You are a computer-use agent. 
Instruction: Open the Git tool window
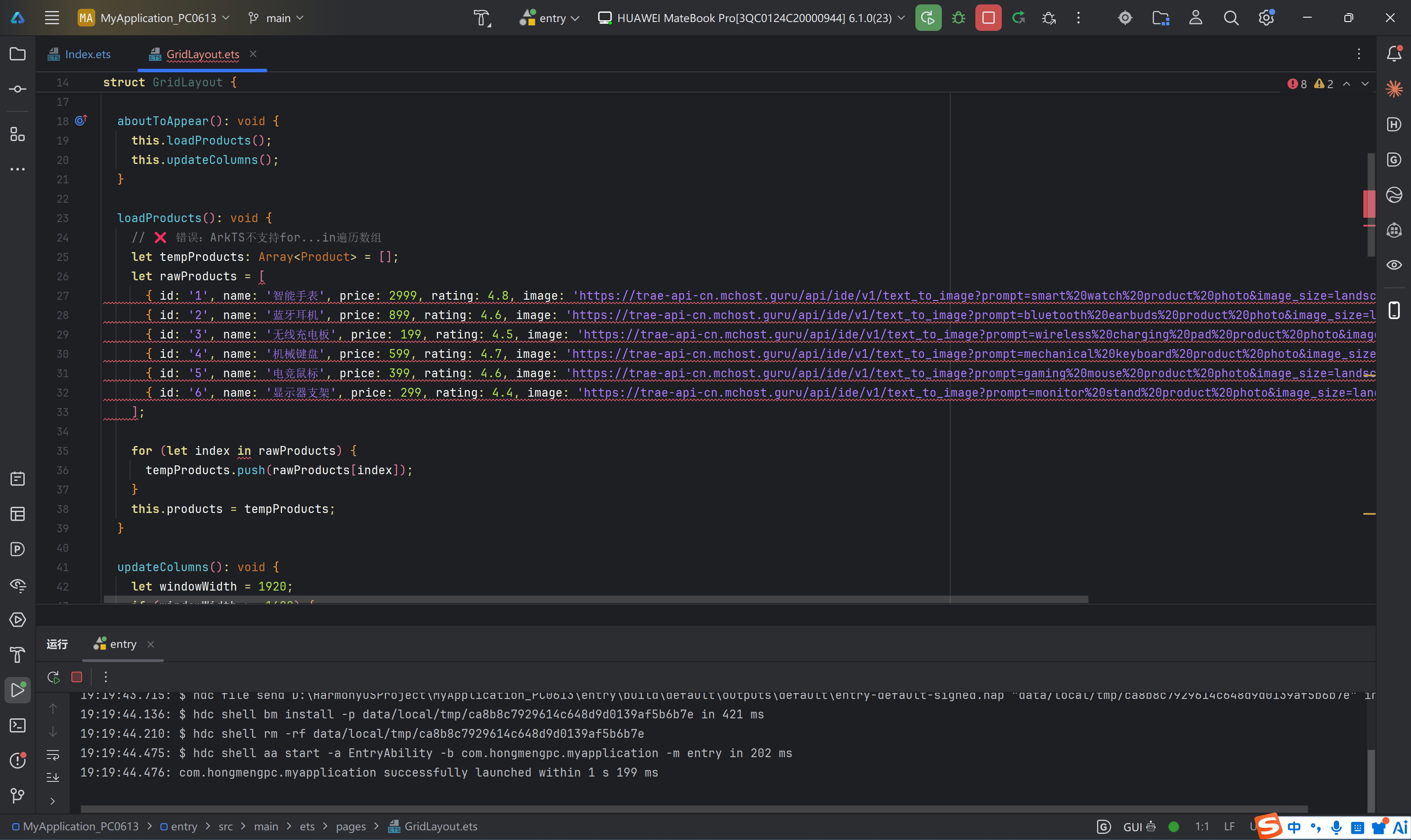pyautogui.click(x=18, y=795)
